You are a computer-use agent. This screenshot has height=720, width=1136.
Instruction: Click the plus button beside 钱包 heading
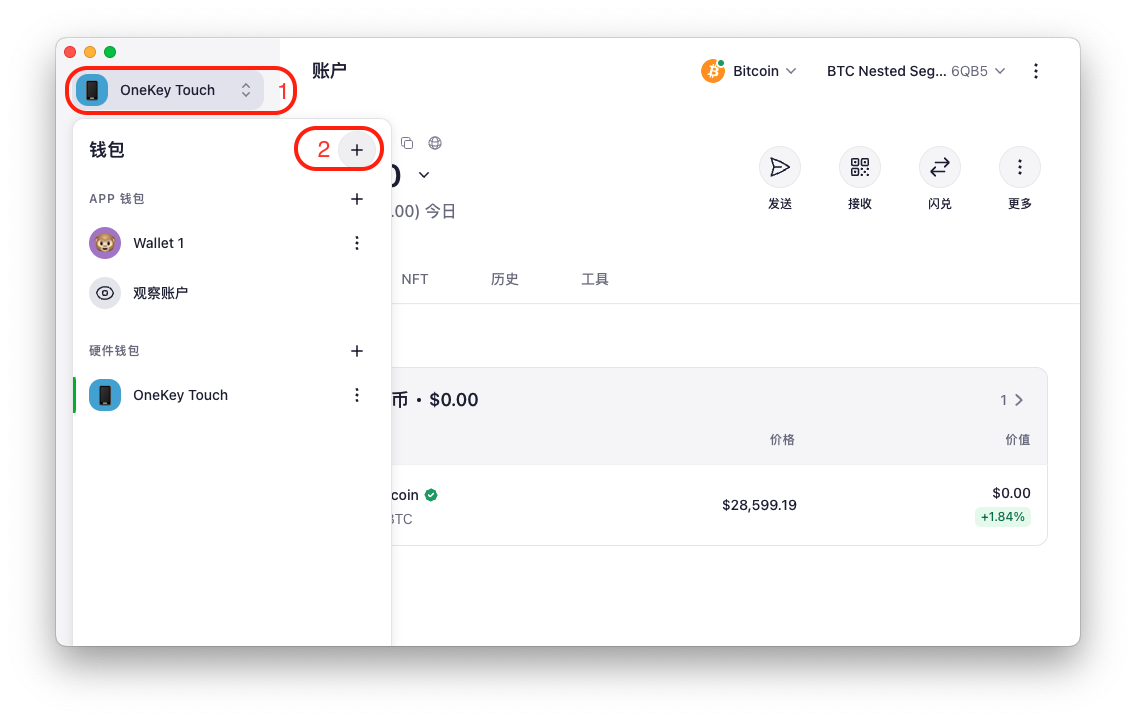356,150
